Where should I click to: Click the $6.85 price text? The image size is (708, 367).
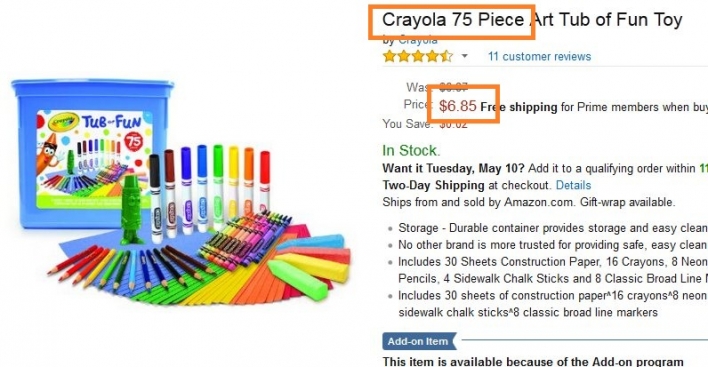pyautogui.click(x=457, y=106)
